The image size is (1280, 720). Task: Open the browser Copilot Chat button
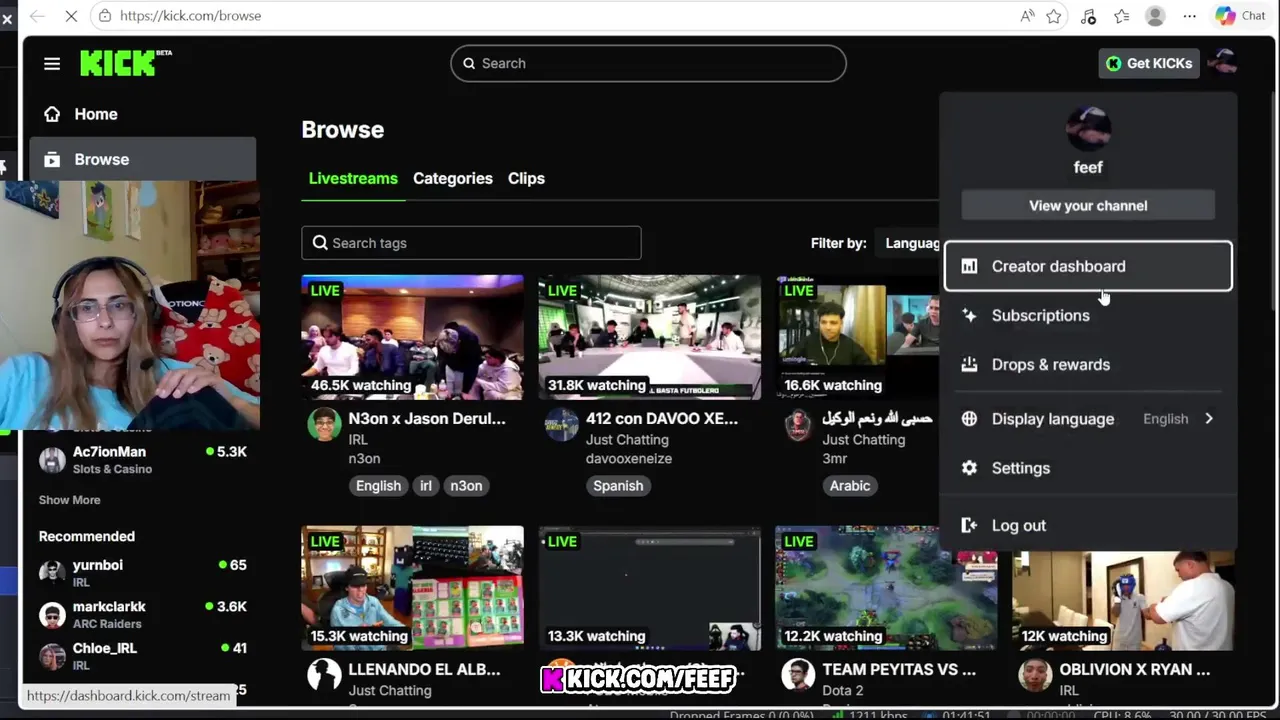tap(1241, 16)
